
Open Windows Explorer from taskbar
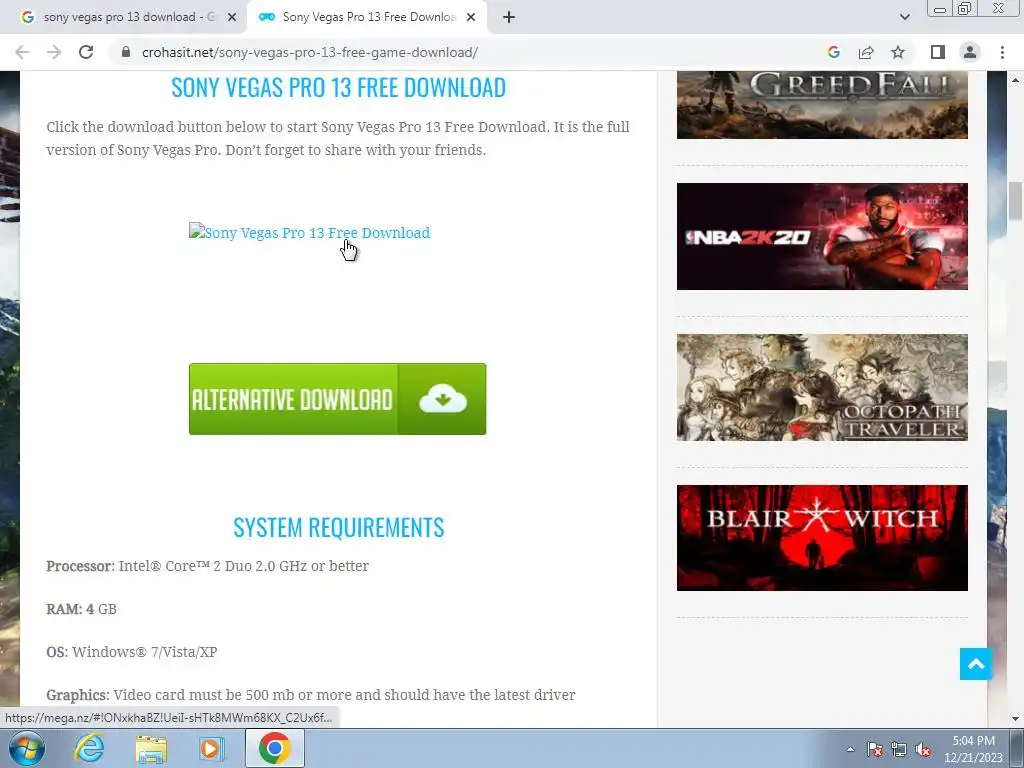tap(152, 749)
